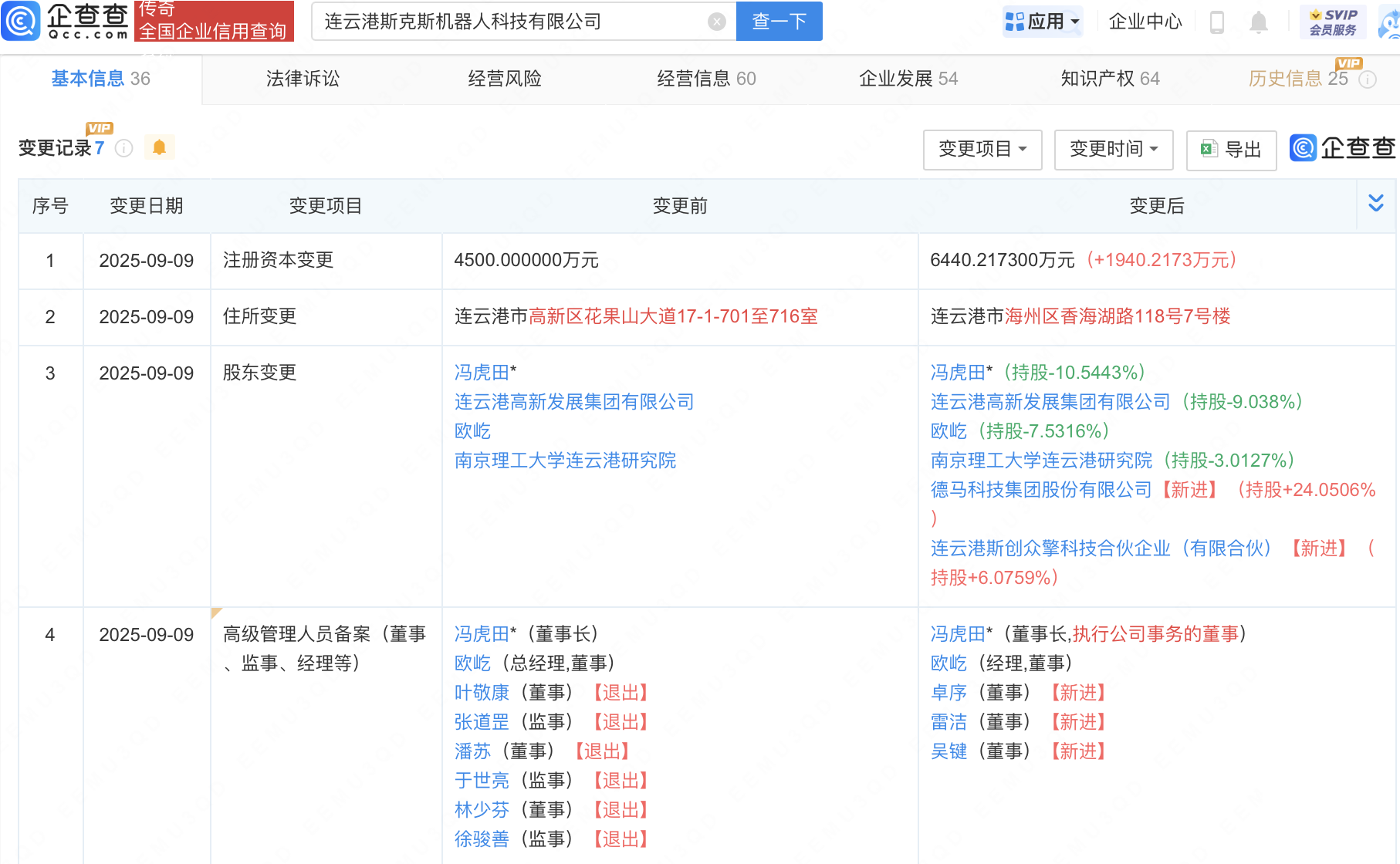This screenshot has width=1400, height=864.
Task: Click the SVIP member service badge
Action: coord(1333,22)
